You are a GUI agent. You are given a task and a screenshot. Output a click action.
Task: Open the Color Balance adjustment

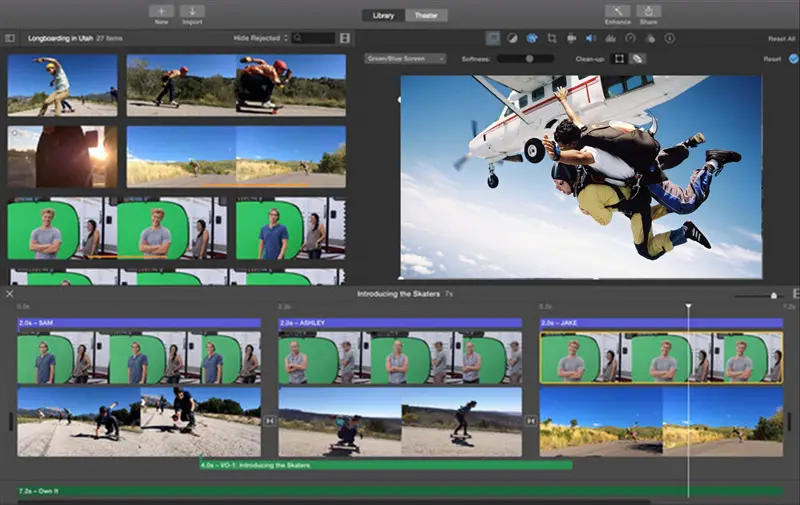point(512,38)
